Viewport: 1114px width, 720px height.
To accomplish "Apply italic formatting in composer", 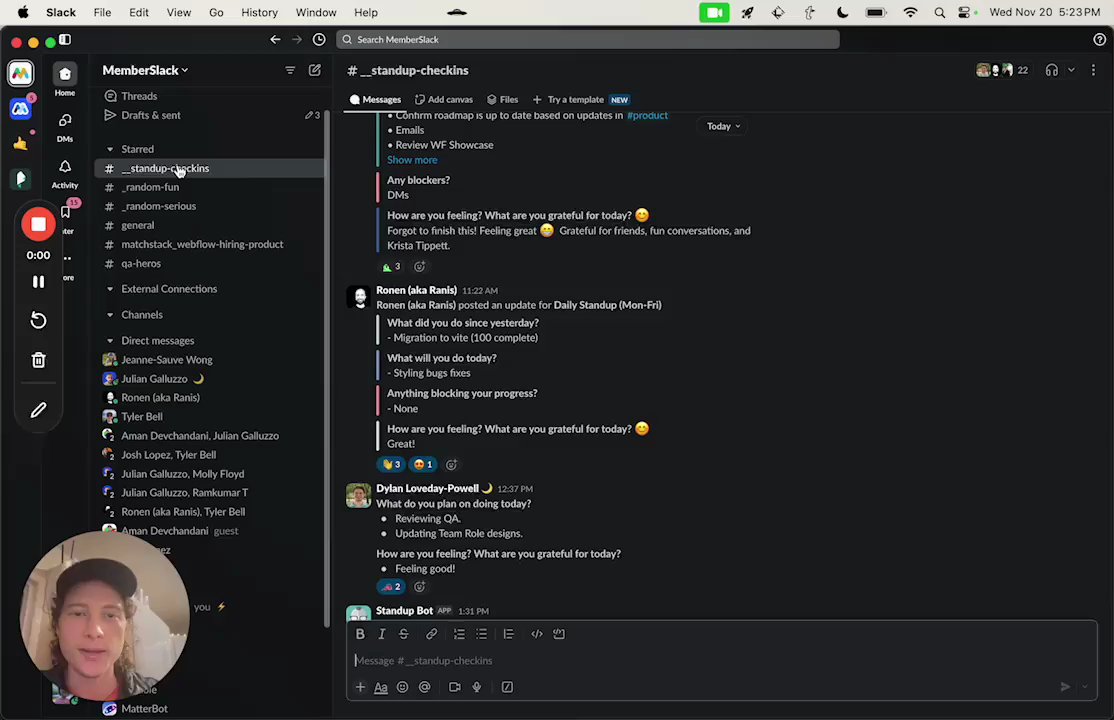I will coord(382,634).
